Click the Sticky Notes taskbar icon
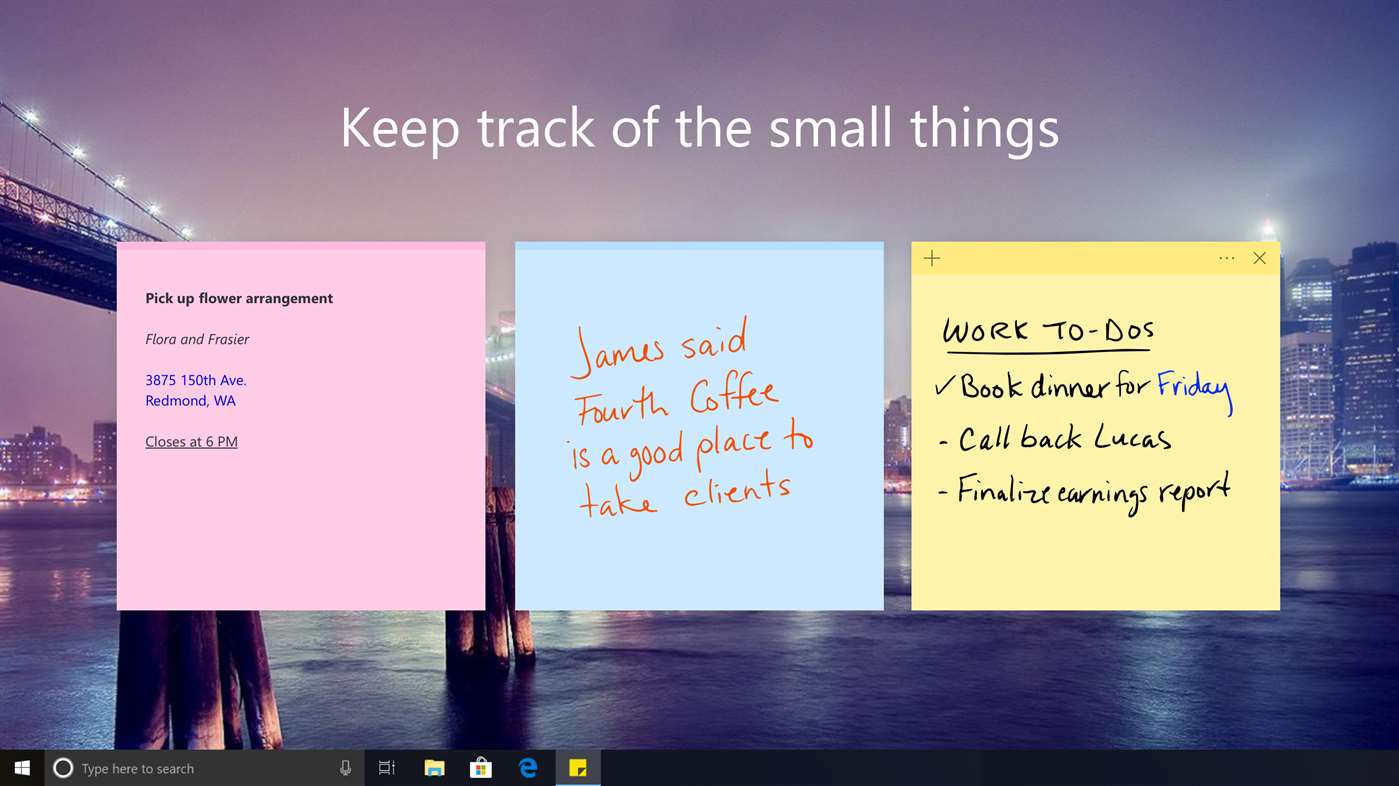Viewport: 1399px width, 786px height. click(577, 767)
